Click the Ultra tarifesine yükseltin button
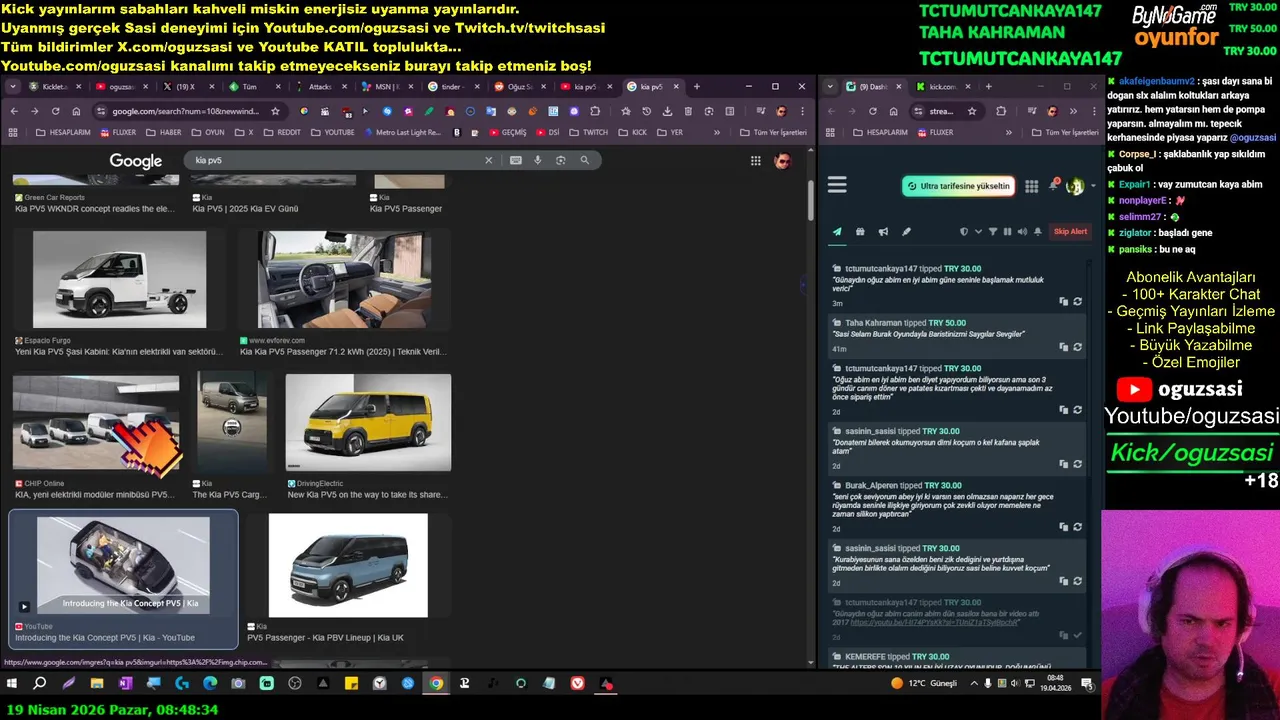 pyautogui.click(x=959, y=186)
